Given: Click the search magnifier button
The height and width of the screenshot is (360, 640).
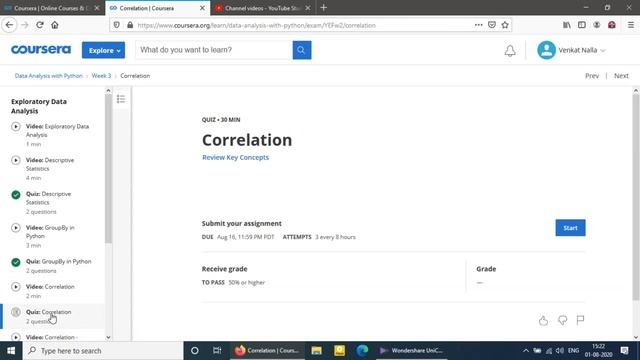Looking at the screenshot, I should point(302,50).
